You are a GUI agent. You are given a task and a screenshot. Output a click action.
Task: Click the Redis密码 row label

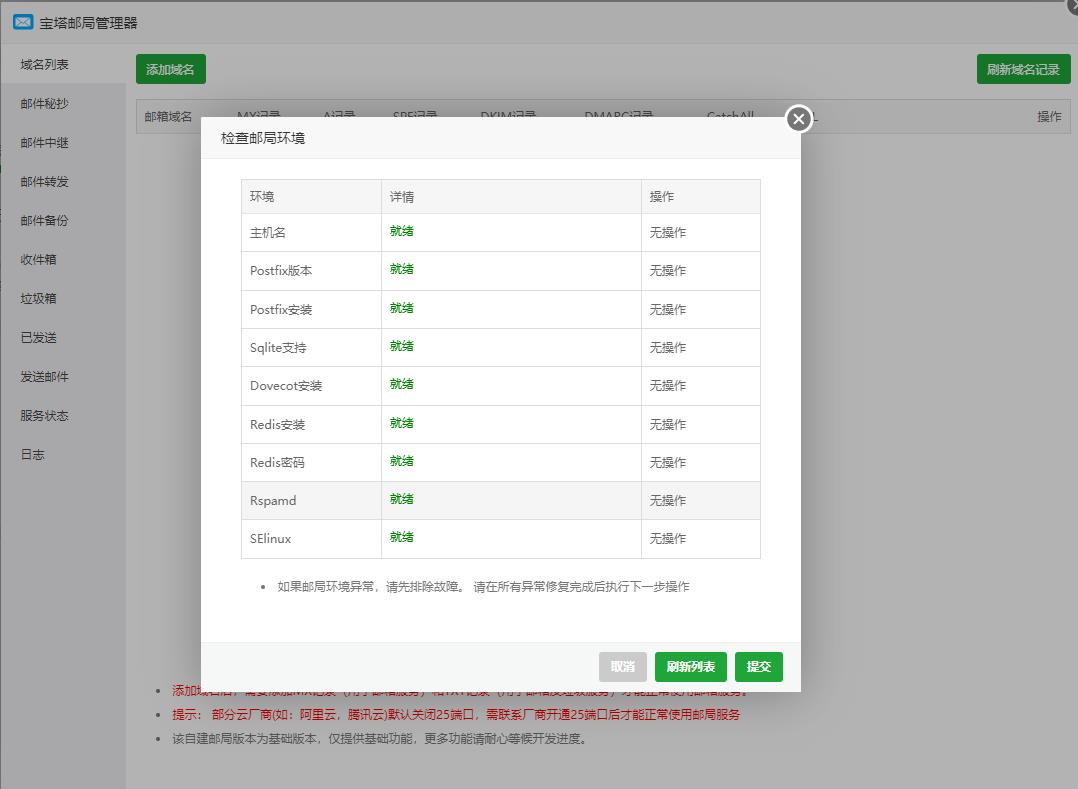[278, 463]
